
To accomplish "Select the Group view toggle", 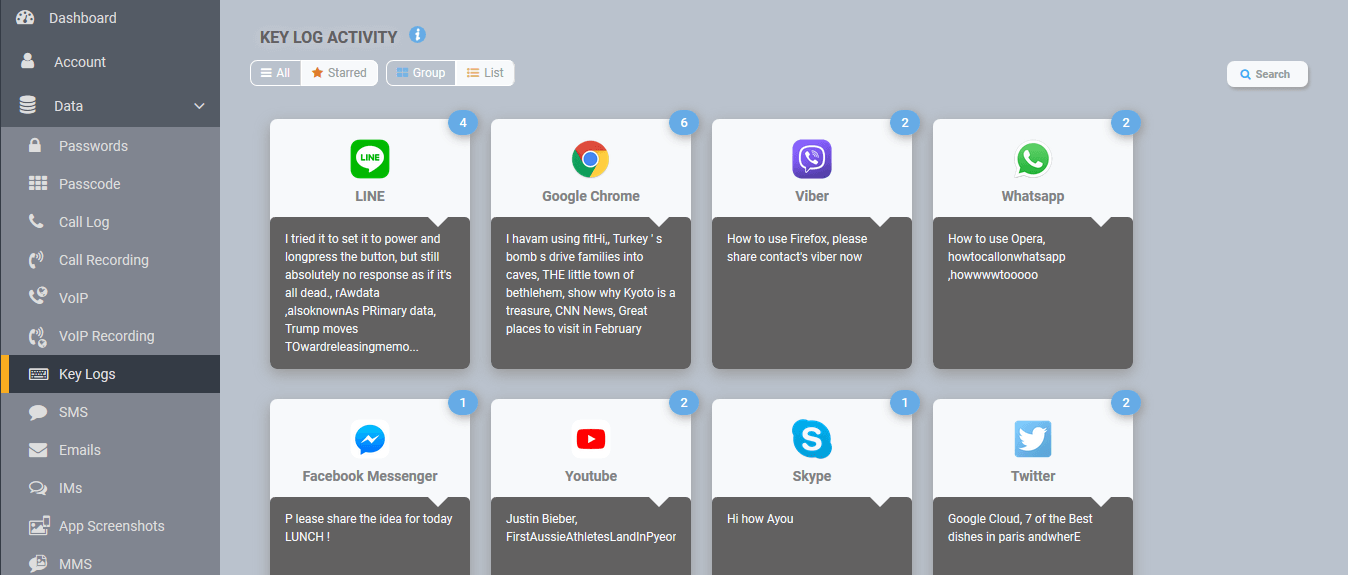I will (421, 73).
